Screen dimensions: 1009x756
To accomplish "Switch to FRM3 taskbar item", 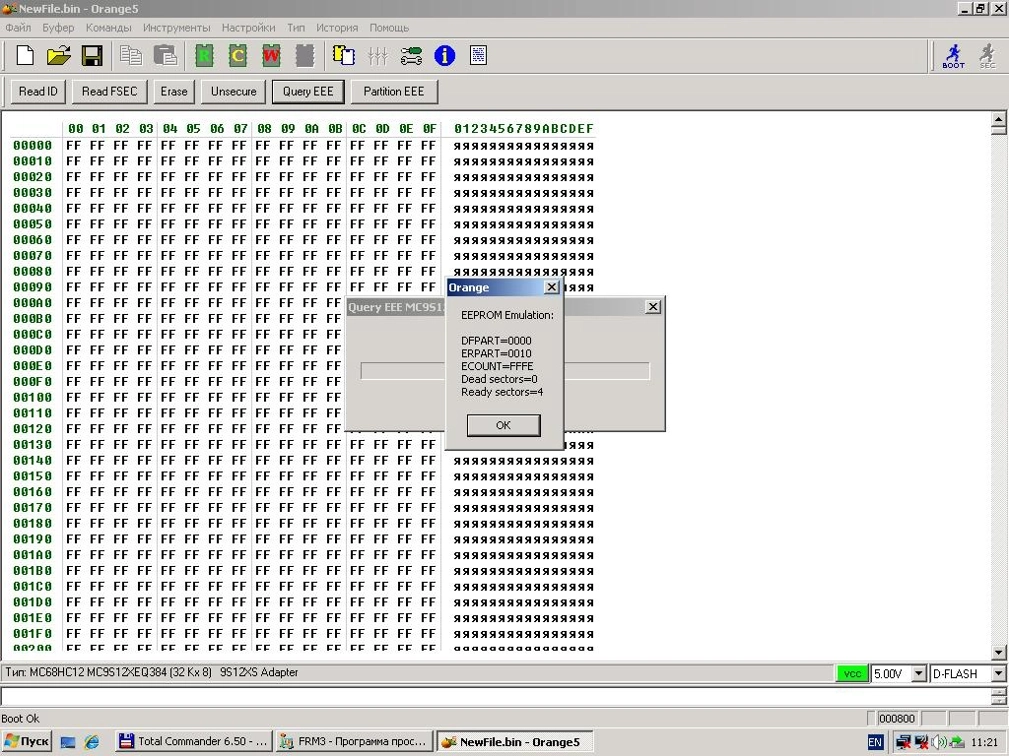I will (355, 742).
